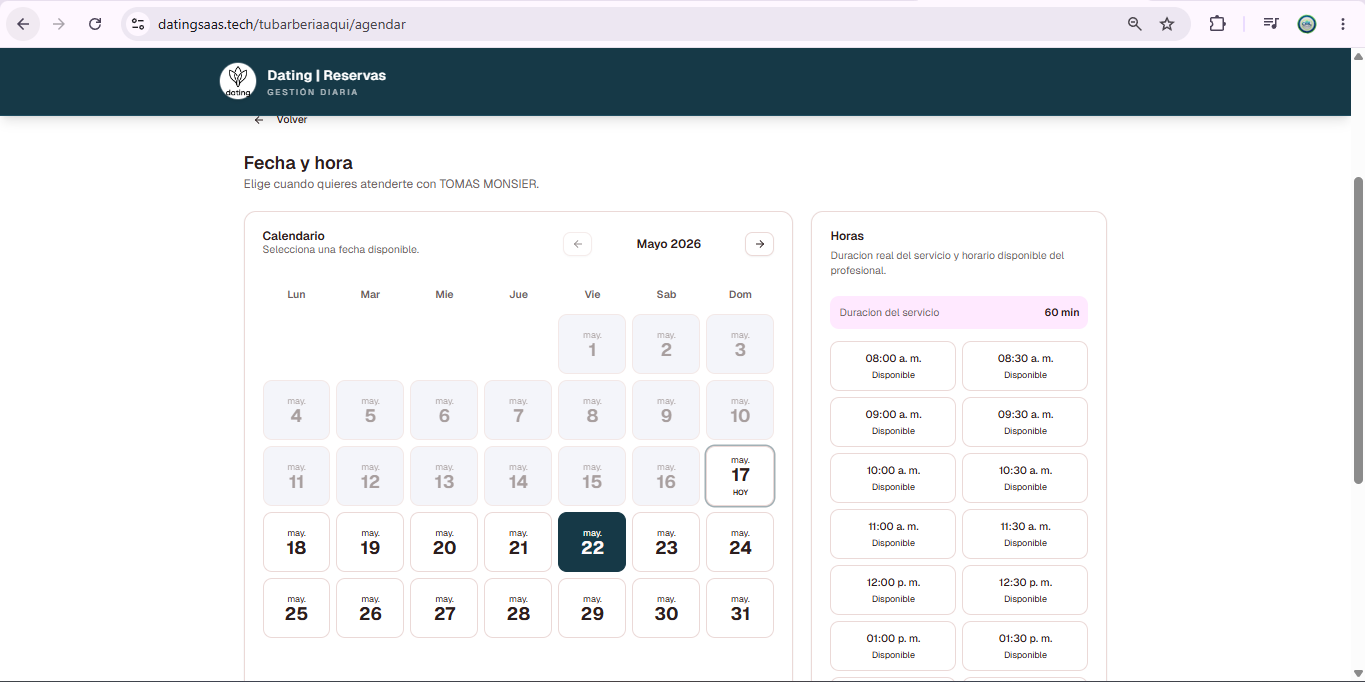Select the 12:30 p. m. time slot
Screen dimensions: 1365x682
point(1025,590)
